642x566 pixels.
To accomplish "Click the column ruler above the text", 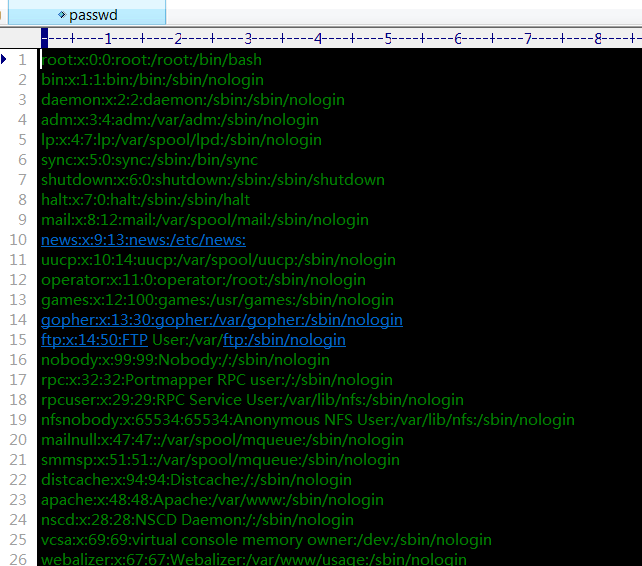I will tap(341, 38).
